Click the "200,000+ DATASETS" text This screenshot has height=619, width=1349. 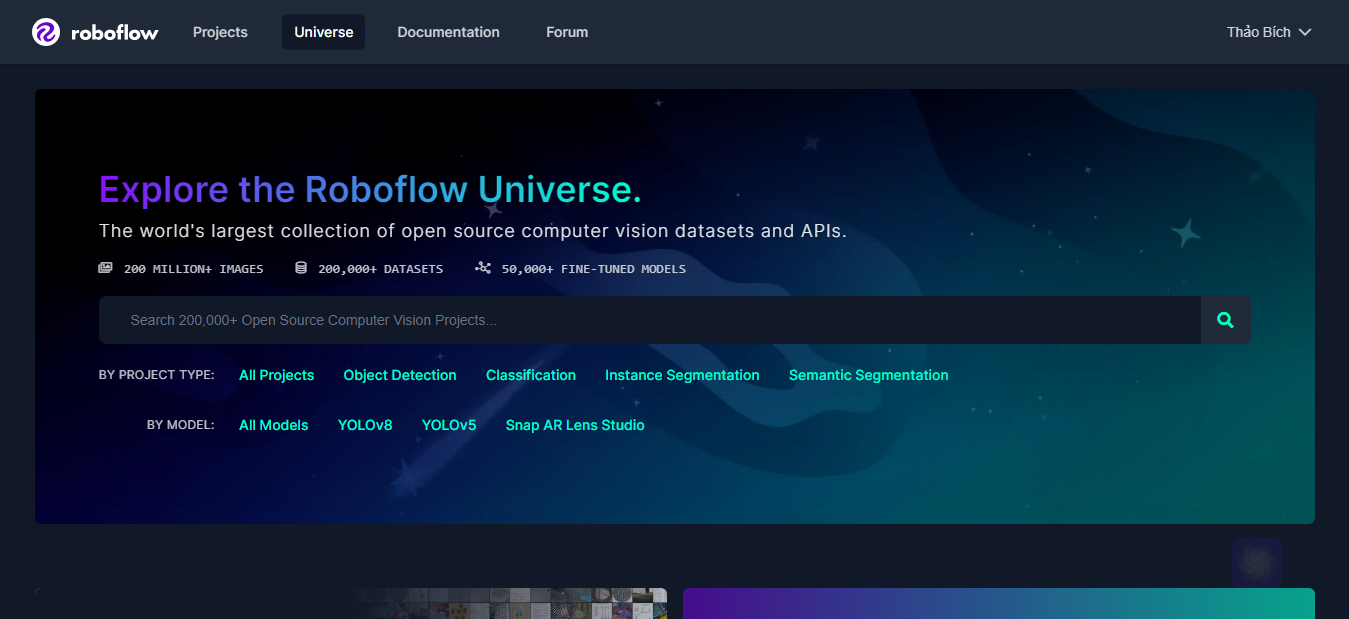(380, 269)
